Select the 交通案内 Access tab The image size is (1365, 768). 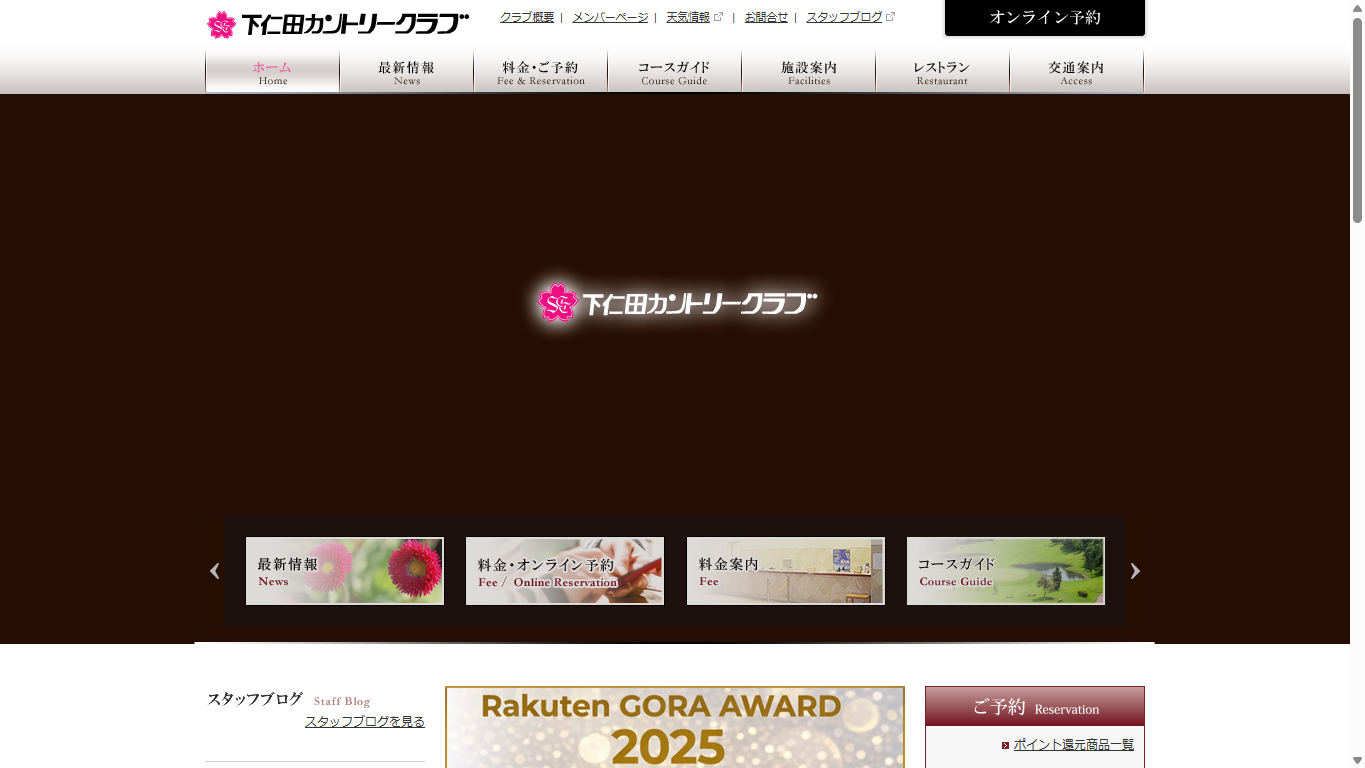click(x=1076, y=72)
